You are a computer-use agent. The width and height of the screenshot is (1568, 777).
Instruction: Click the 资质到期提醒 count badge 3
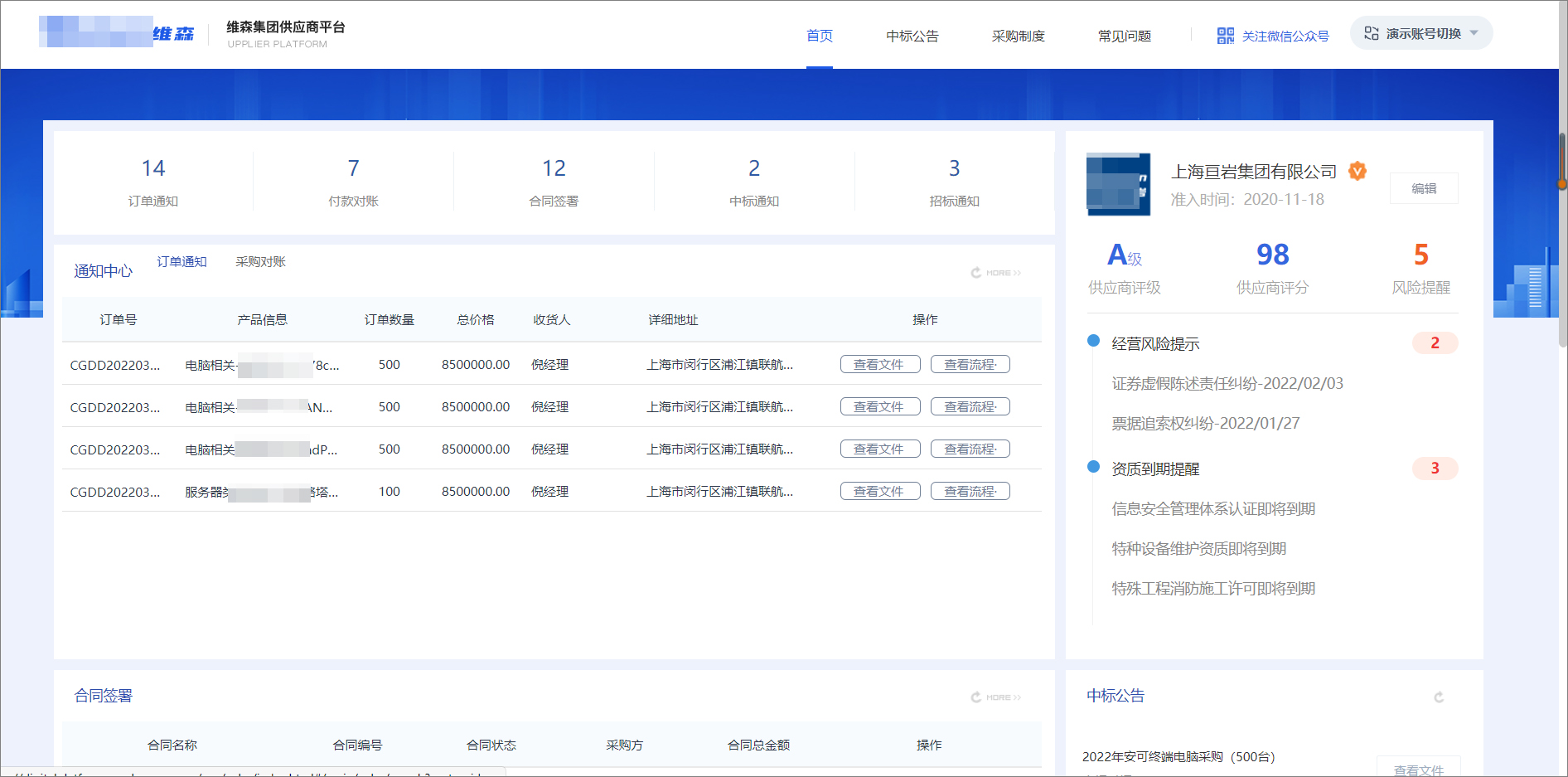(x=1435, y=468)
